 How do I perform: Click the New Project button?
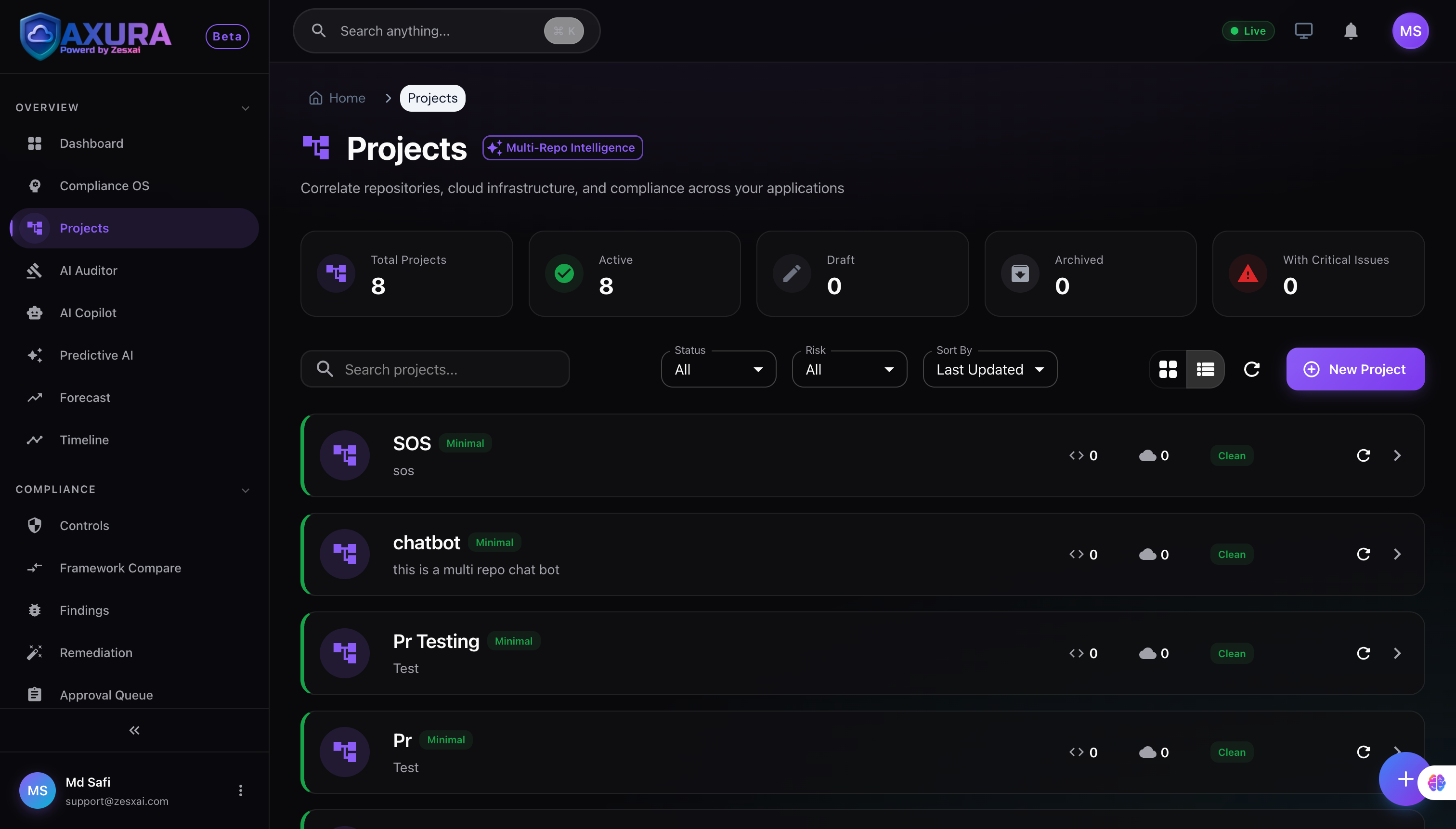(1354, 369)
